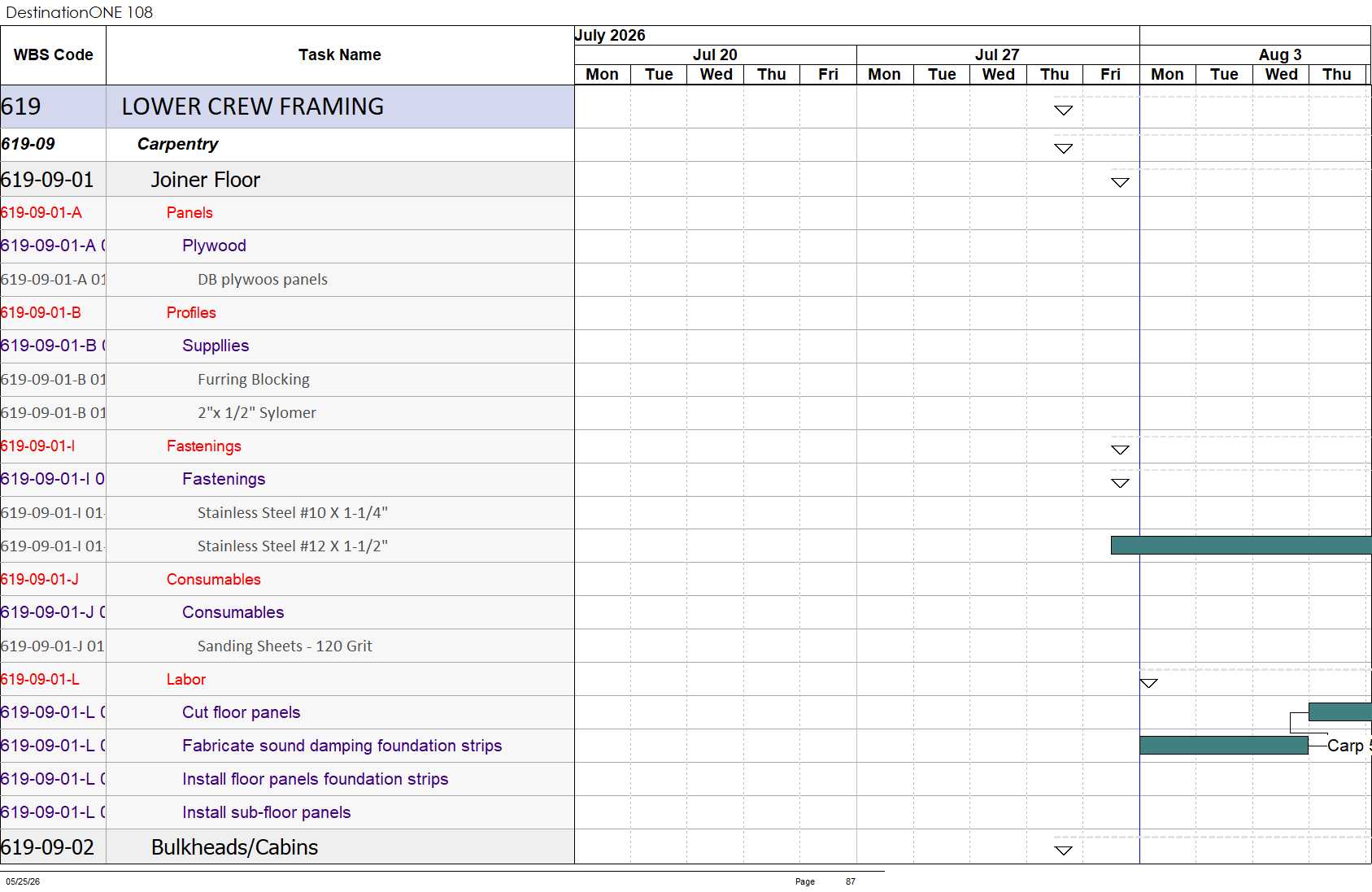
Task: Select the Stainless Steel #12 Gantt bar
Action: 1241,546
